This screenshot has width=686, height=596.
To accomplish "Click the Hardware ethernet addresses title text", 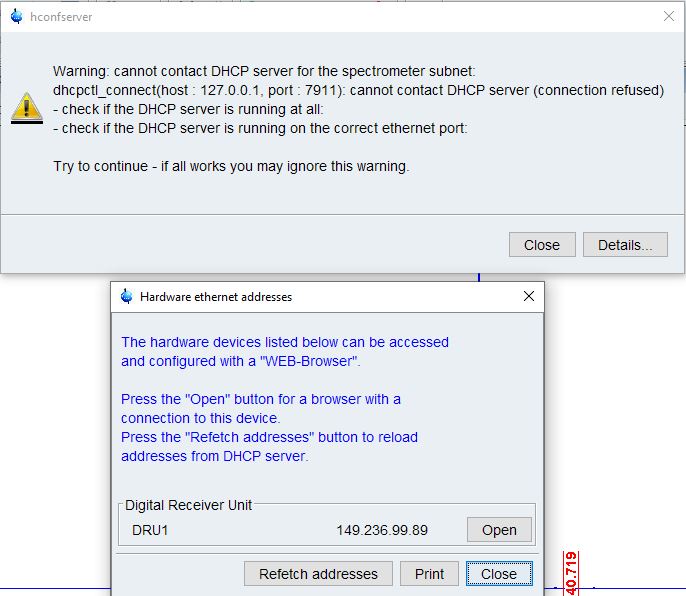I will 216,297.
